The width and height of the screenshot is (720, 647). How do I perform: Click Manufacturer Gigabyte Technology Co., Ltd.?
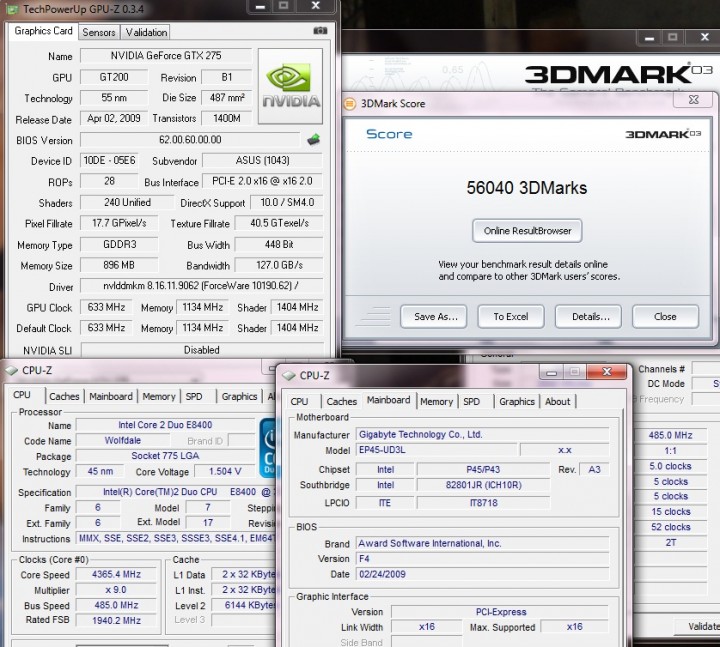coord(483,435)
